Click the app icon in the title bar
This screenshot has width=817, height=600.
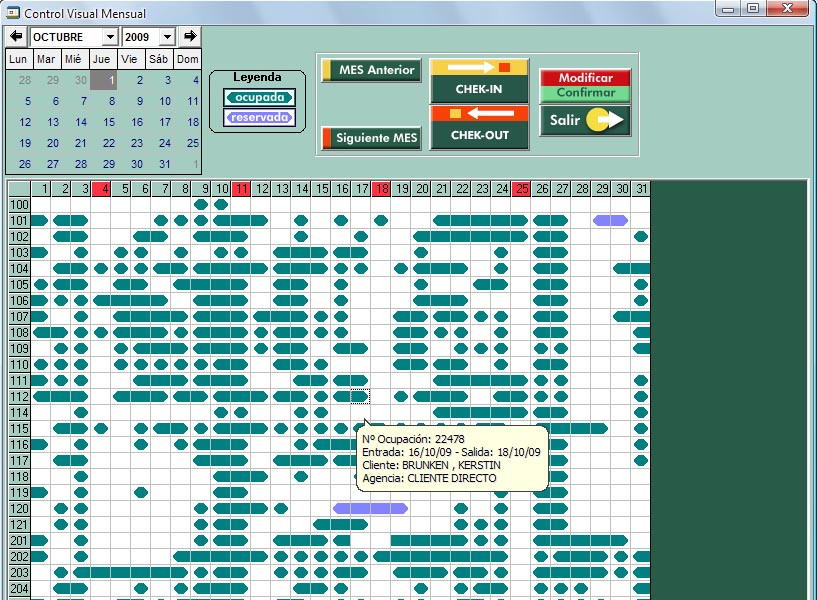click(x=13, y=12)
